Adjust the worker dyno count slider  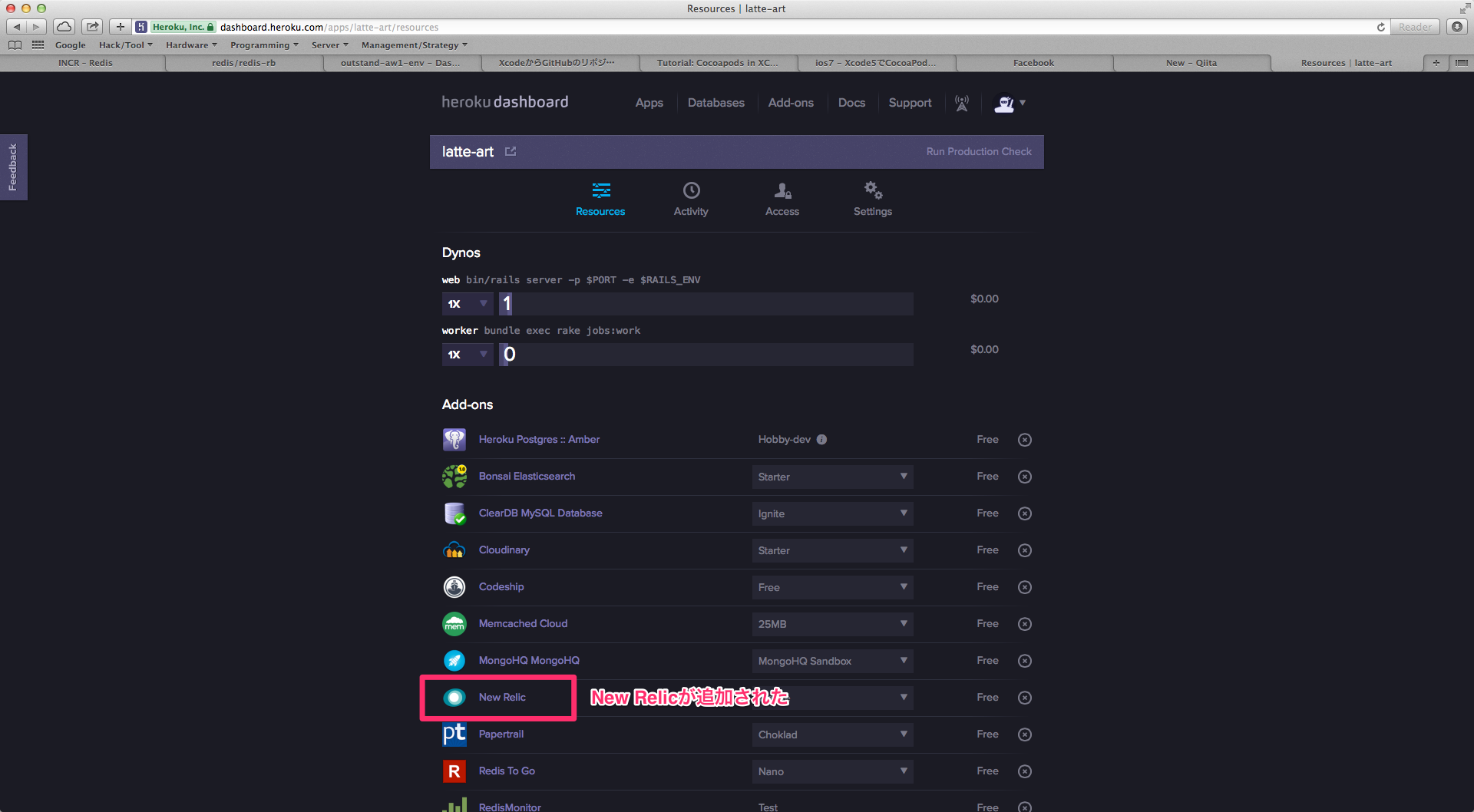click(706, 355)
